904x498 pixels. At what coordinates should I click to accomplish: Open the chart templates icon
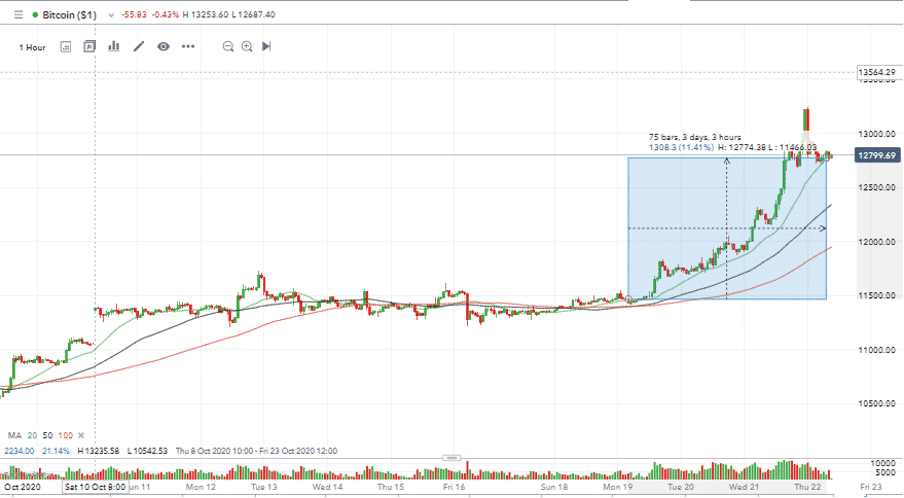pos(89,47)
